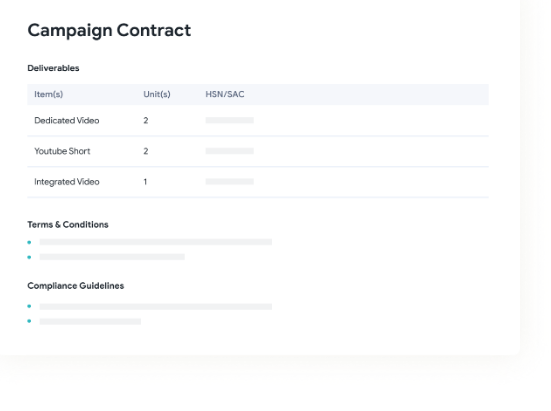The image size is (551, 411).
Task: Click unit count for Integrated Video
Action: tap(145, 182)
